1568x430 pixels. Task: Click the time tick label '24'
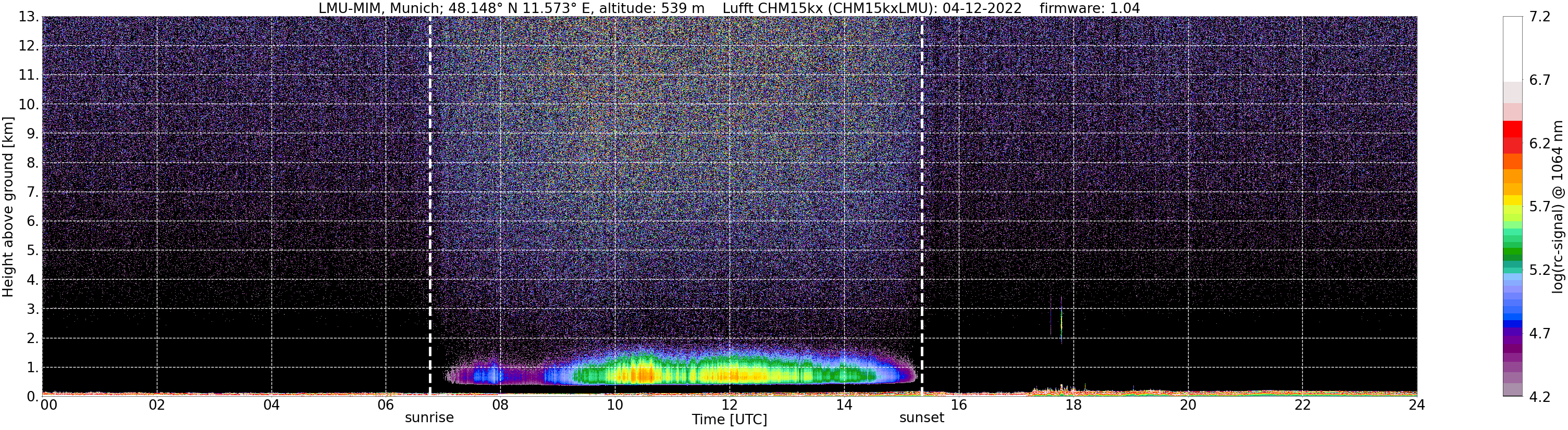1417,405
